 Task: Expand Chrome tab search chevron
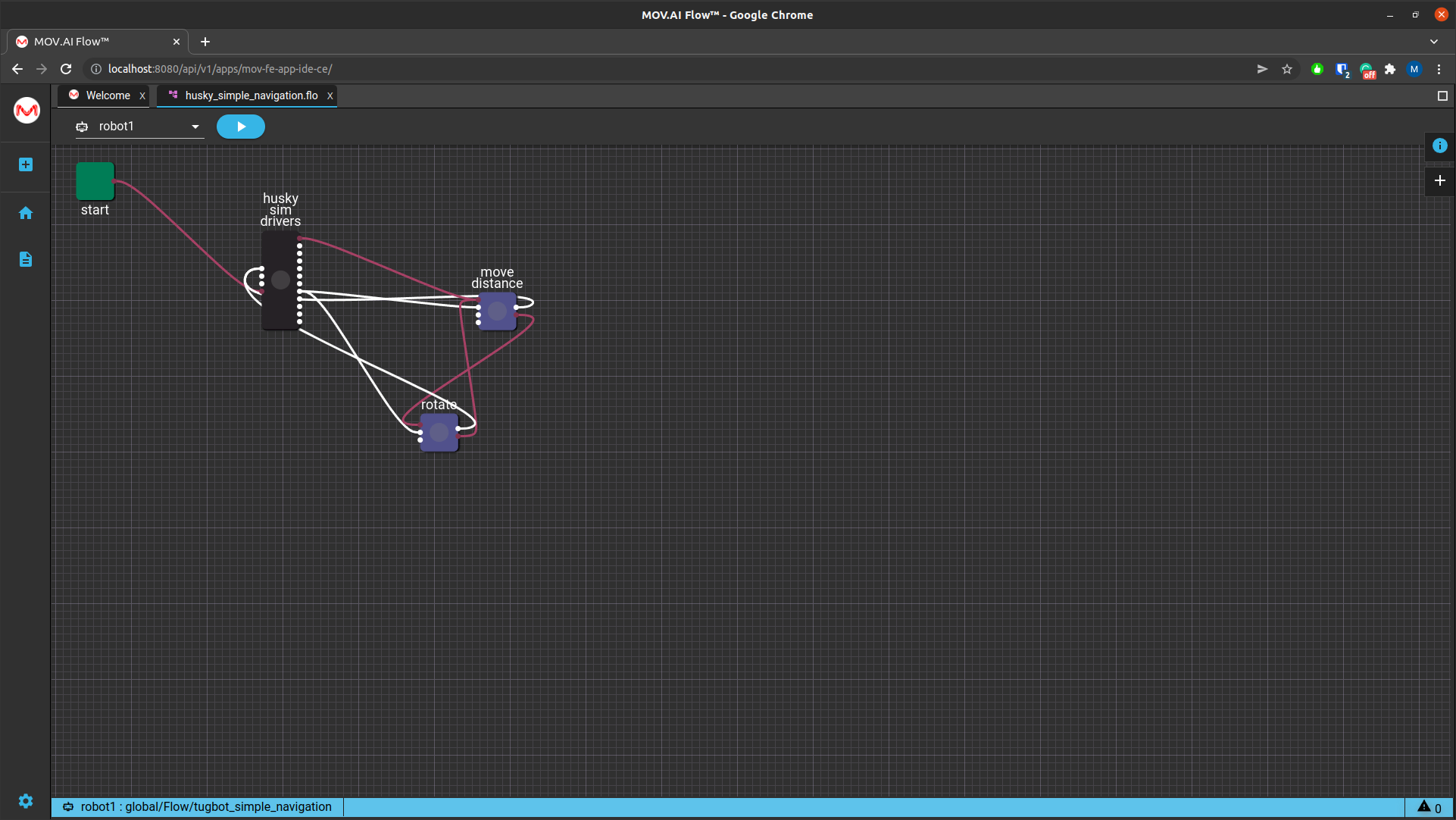click(x=1434, y=42)
